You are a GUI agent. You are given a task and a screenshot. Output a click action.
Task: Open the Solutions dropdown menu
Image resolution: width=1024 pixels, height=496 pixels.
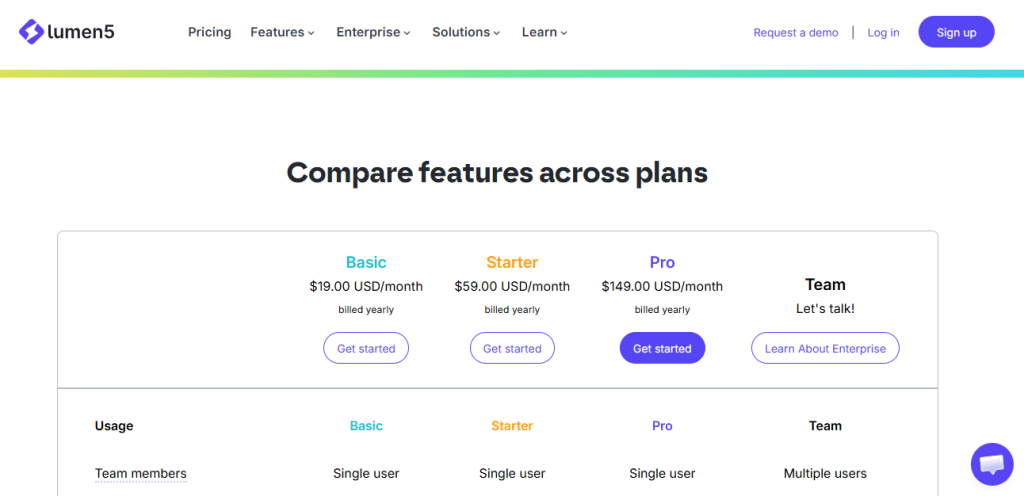point(466,32)
